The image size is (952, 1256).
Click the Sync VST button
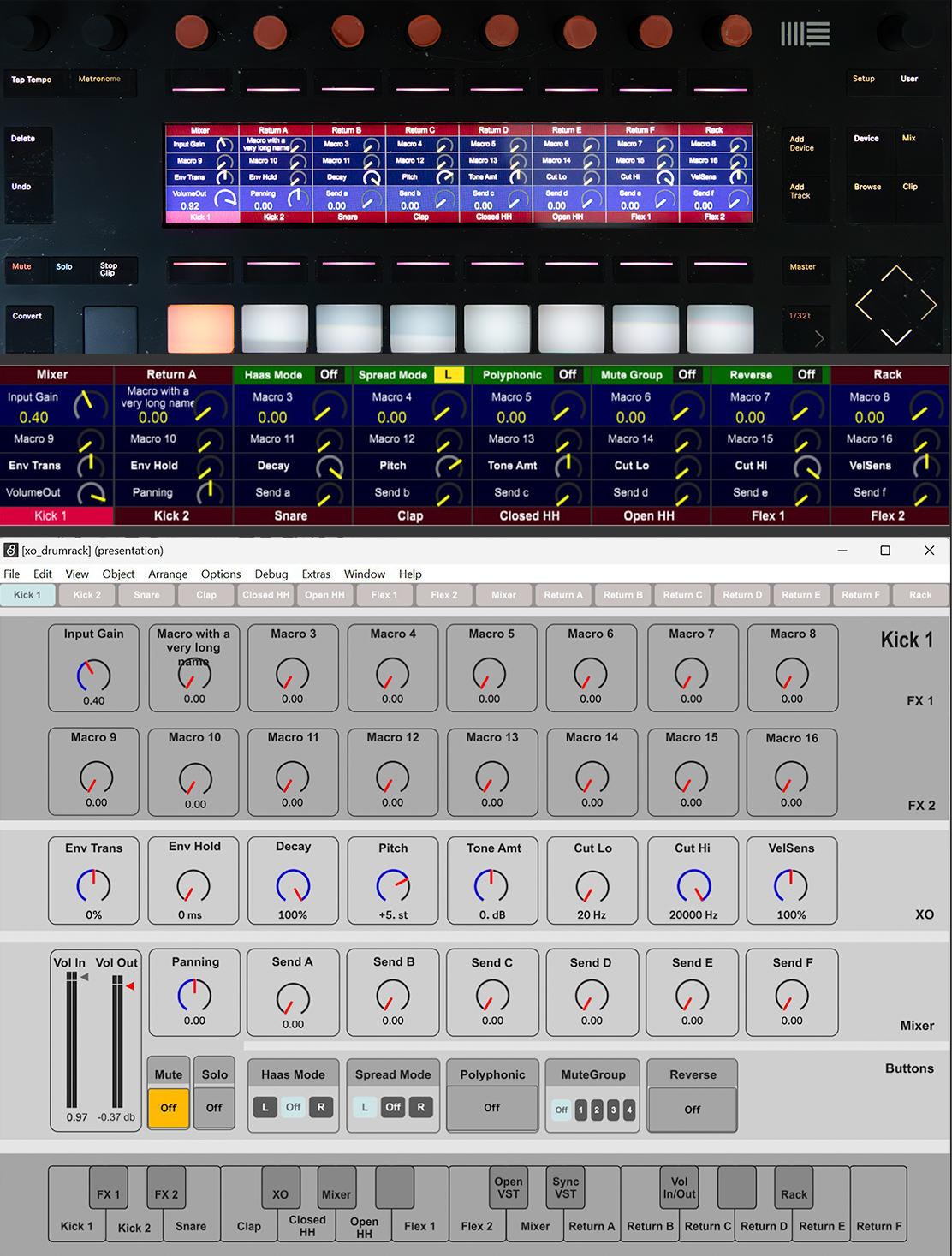point(565,1188)
